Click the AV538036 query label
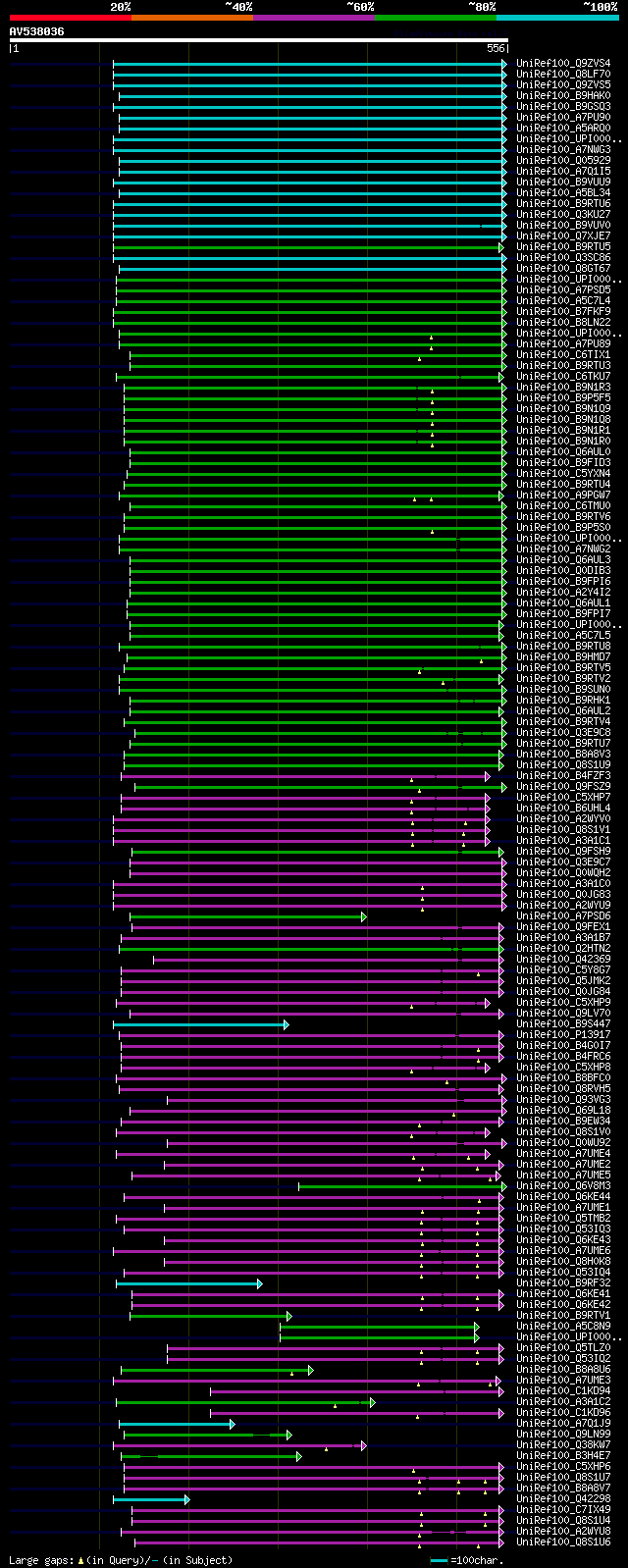The image size is (628, 1568). pos(37,31)
